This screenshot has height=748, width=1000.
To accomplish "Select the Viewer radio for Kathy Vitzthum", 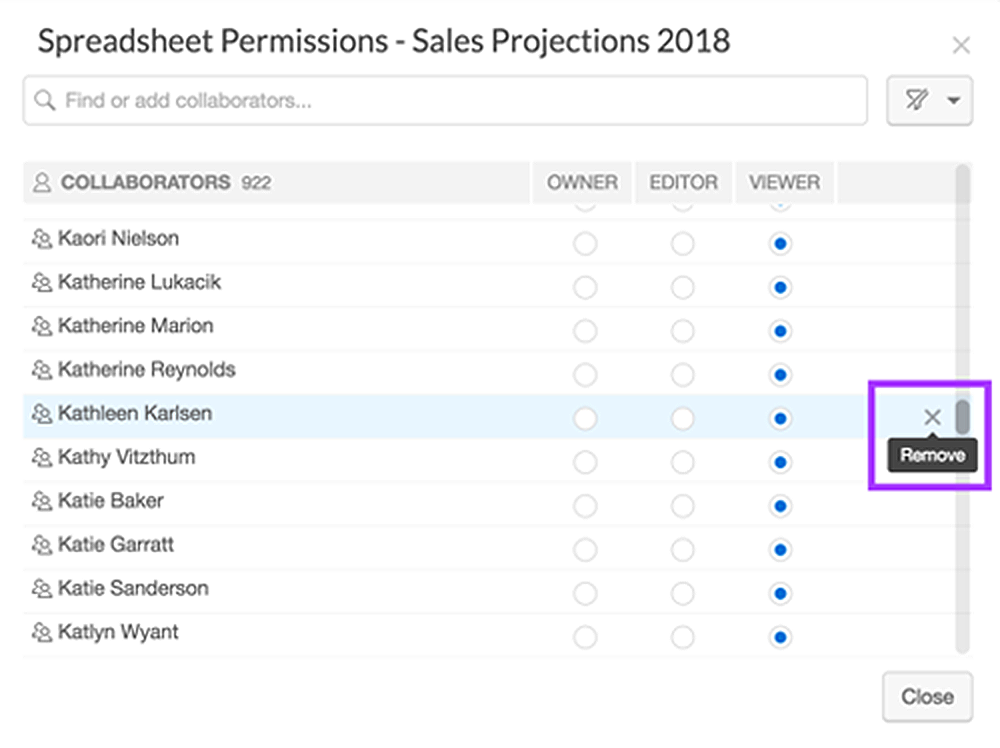I will (x=780, y=463).
